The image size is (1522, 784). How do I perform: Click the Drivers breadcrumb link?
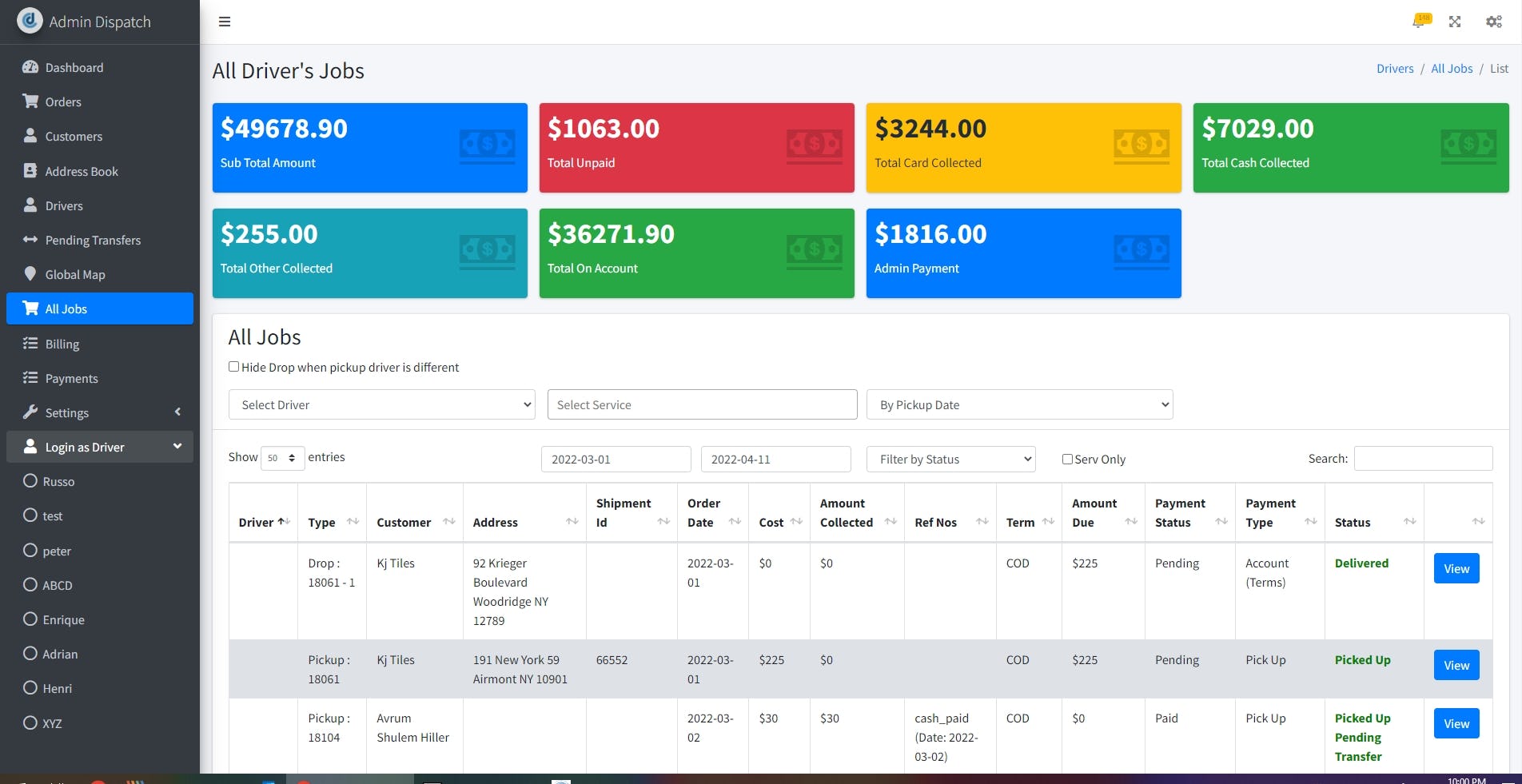click(x=1395, y=69)
